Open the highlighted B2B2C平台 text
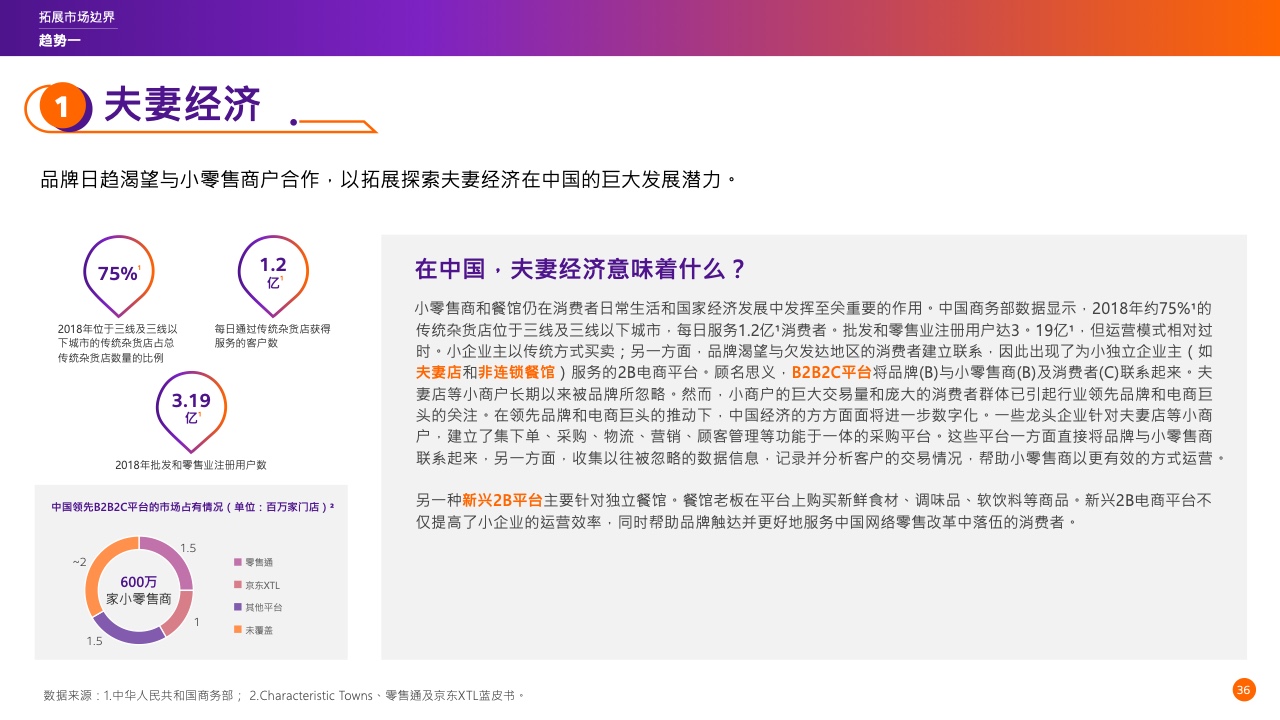Image resolution: width=1280 pixels, height=720 pixels. click(x=831, y=372)
